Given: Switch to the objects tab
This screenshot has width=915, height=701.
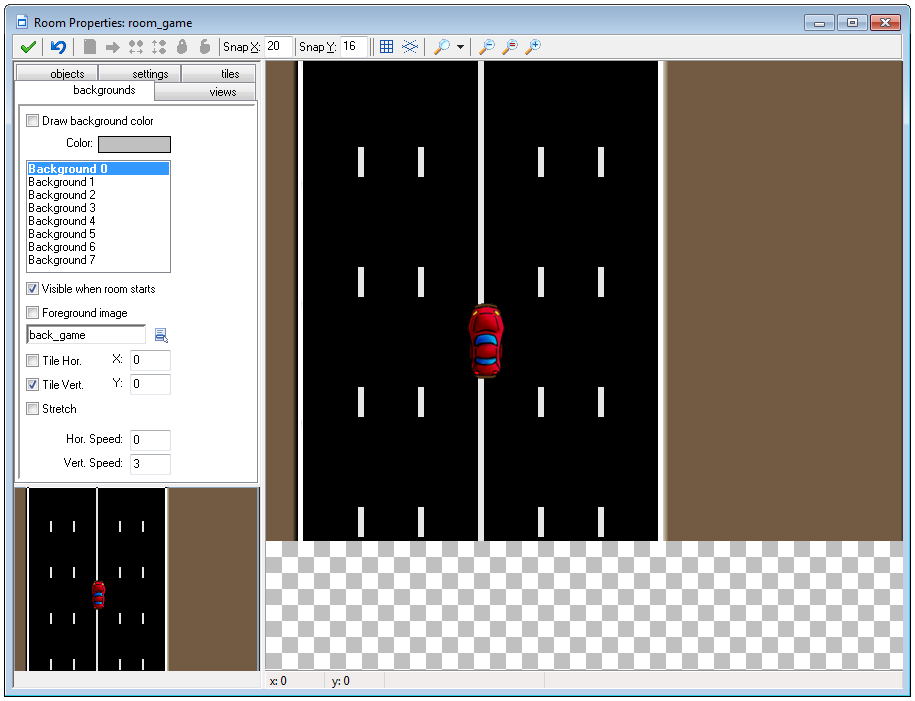Looking at the screenshot, I should [x=57, y=73].
